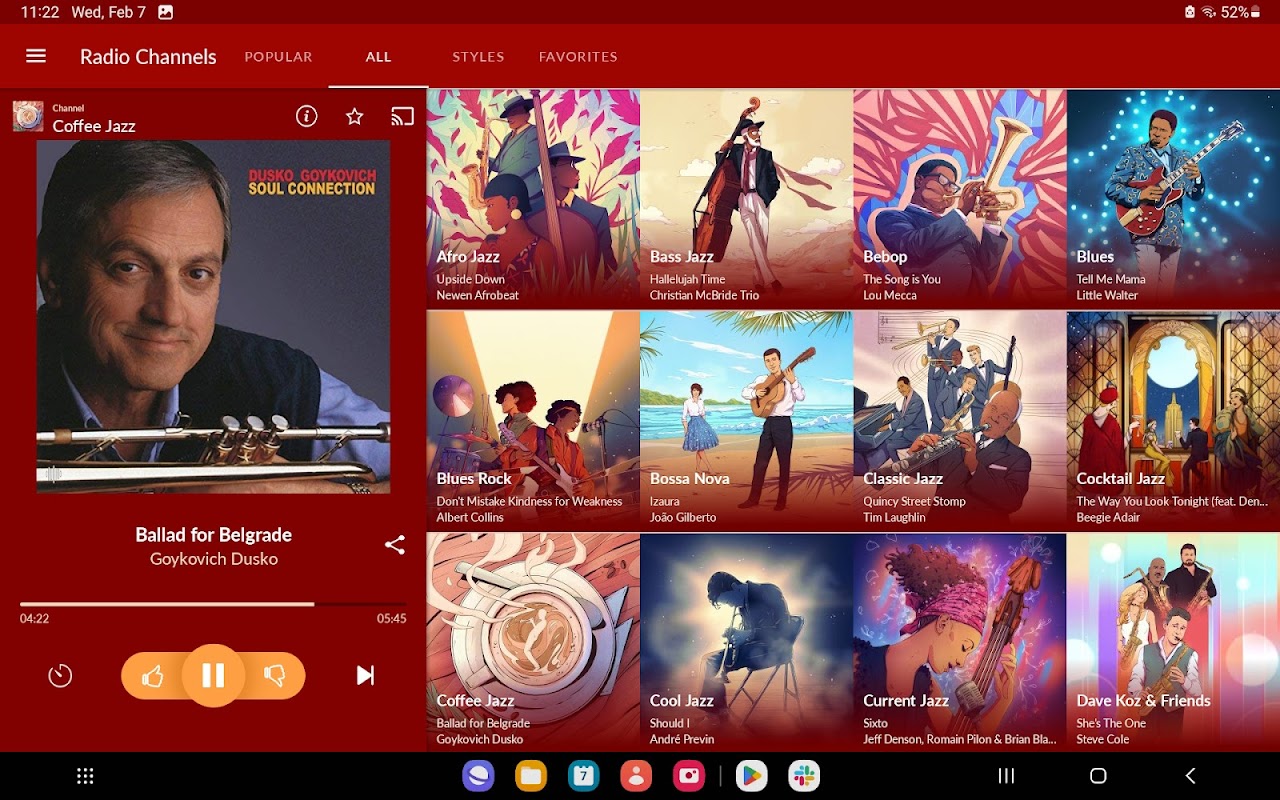This screenshot has width=1280, height=800.
Task: Tap the recent apps navigation button
Action: click(x=1007, y=776)
